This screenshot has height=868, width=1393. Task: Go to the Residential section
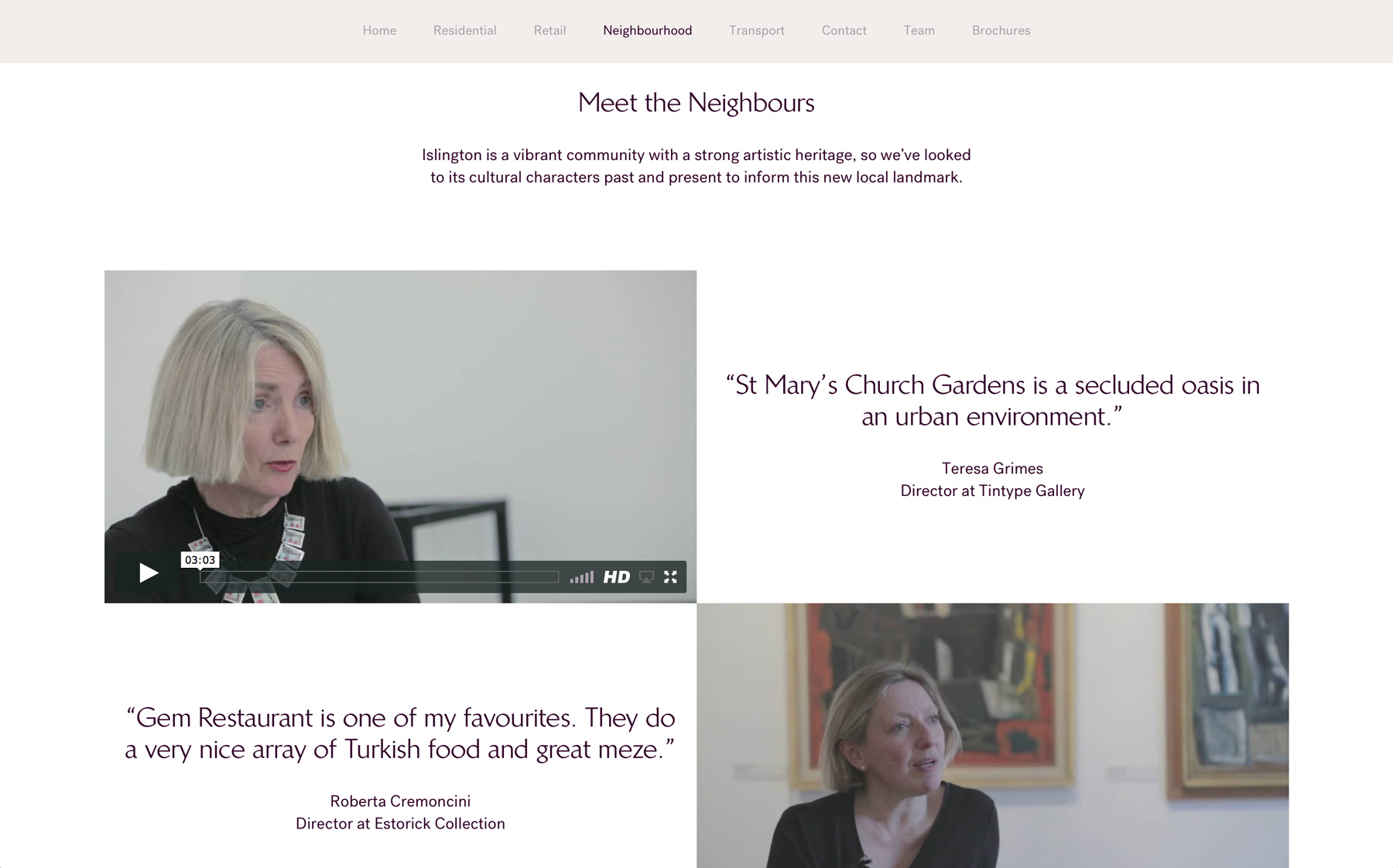coord(465,30)
